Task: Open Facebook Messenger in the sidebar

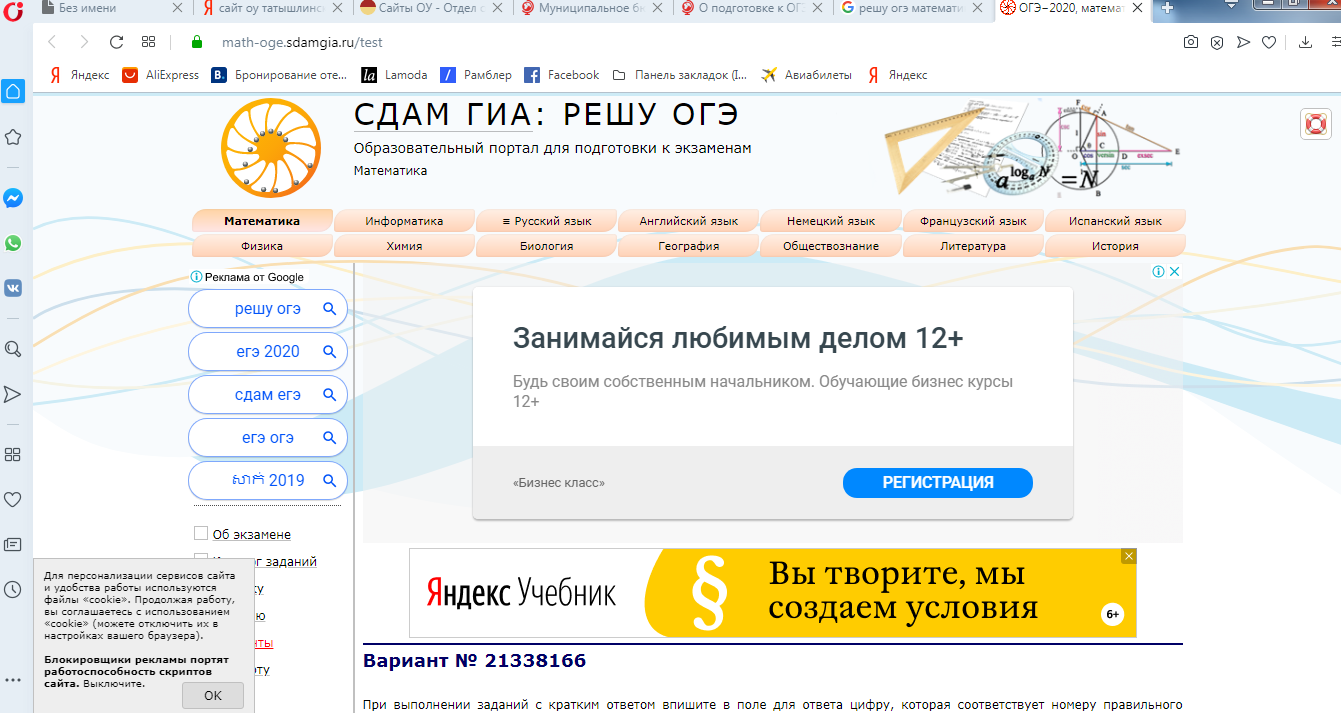Action: point(13,198)
